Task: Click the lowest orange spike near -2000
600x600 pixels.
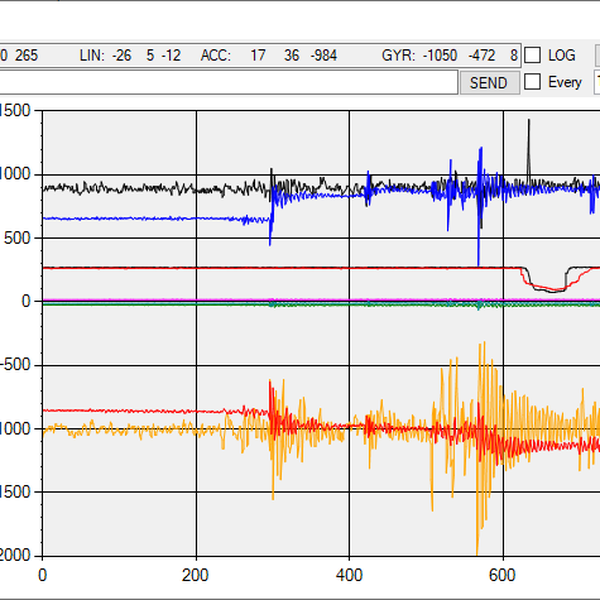Action: (x=478, y=551)
